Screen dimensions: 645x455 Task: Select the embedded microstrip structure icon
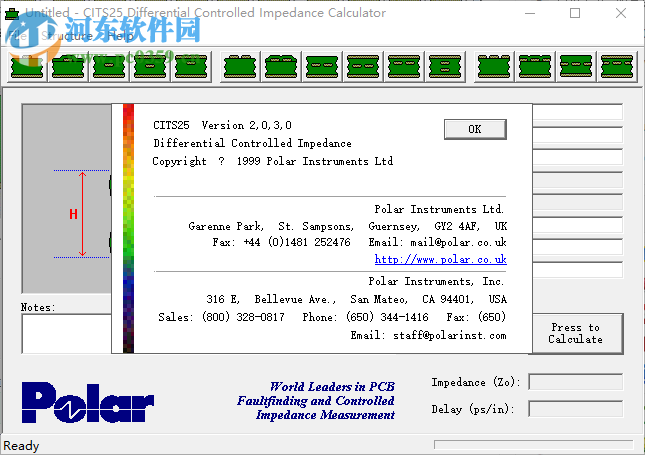coord(109,67)
